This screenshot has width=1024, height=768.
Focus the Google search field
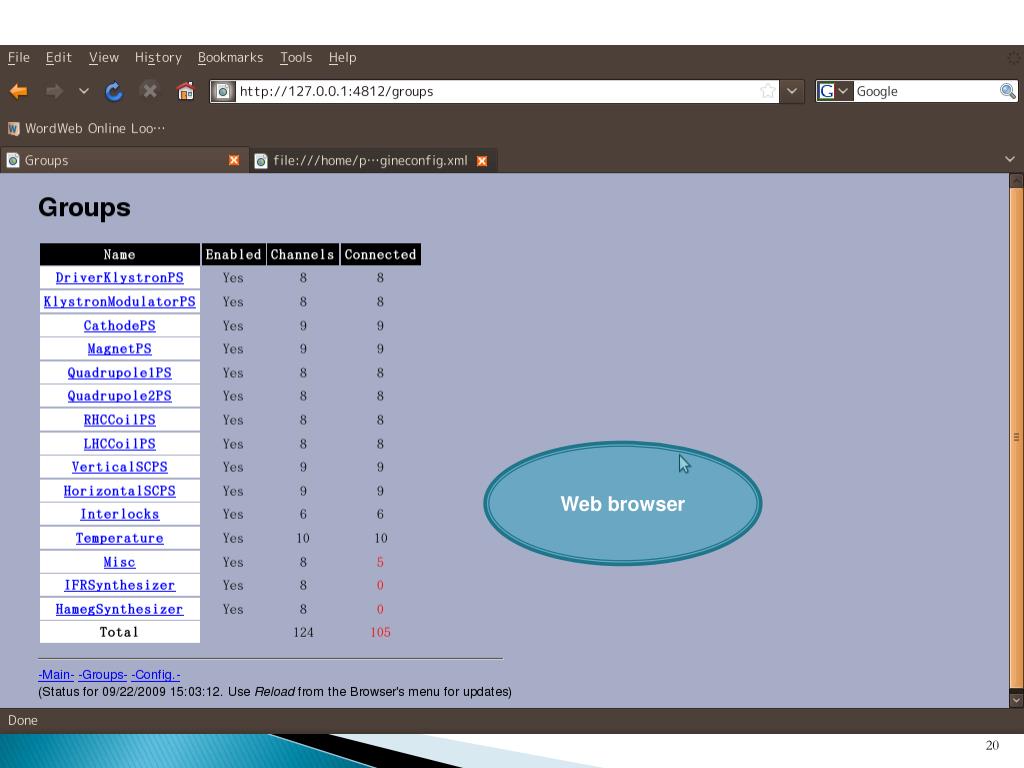click(x=926, y=91)
